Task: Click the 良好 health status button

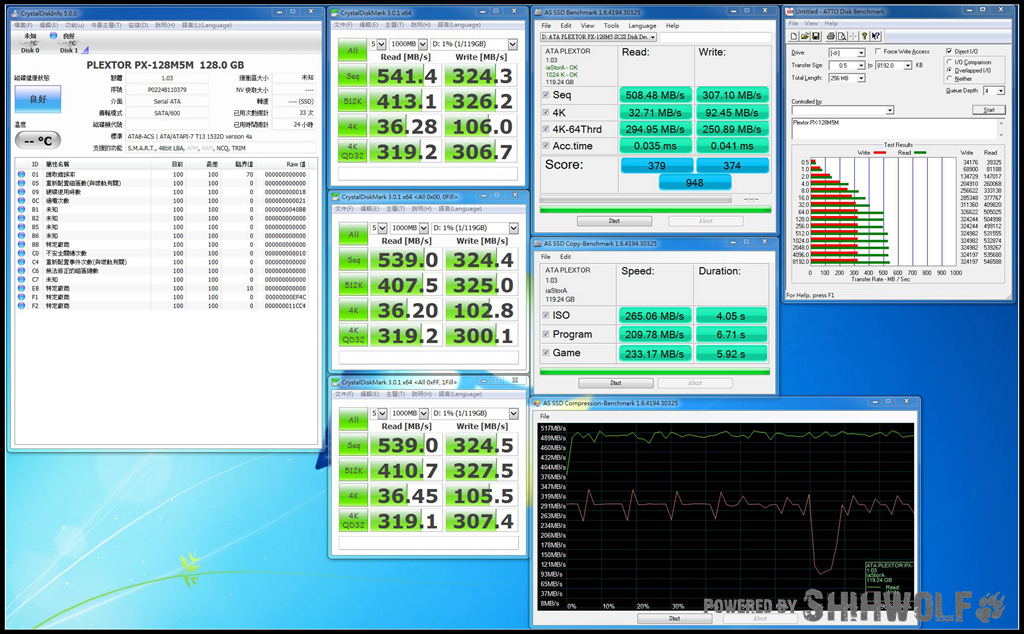Action: coord(38,99)
